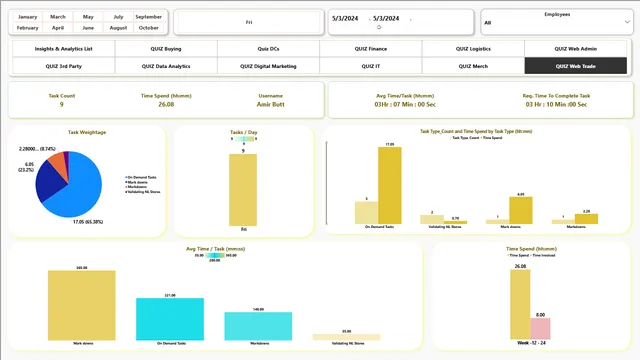Go to QUIZ Digital Marketing tab
The height and width of the screenshot is (360, 640).
coord(268,66)
